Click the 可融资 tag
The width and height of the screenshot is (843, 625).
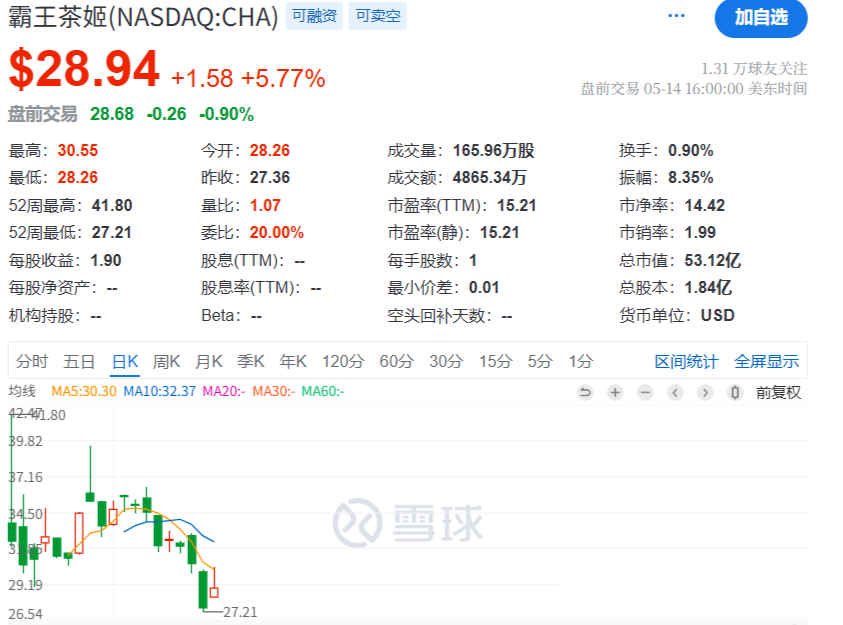click(314, 16)
